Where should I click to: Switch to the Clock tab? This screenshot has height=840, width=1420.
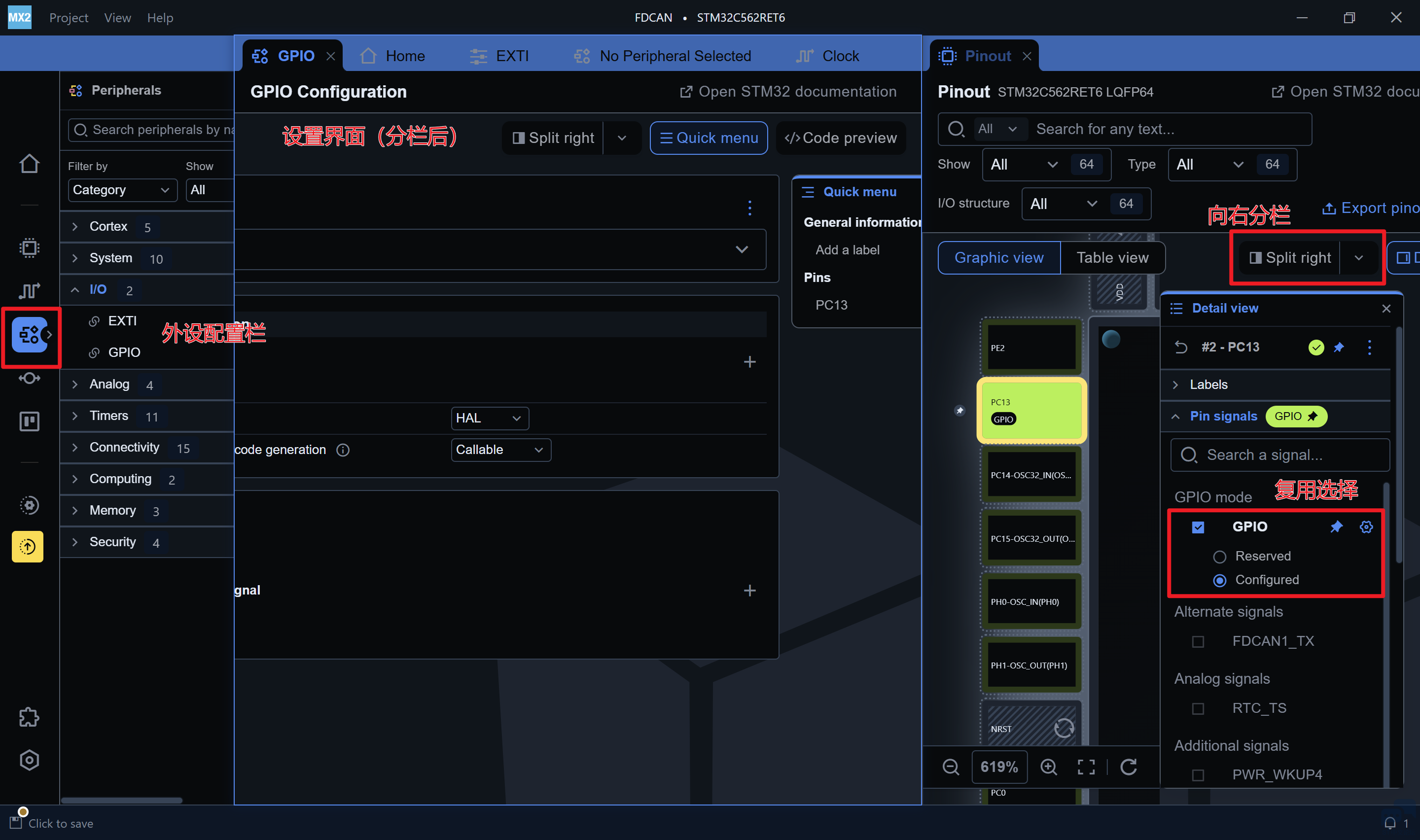click(827, 56)
